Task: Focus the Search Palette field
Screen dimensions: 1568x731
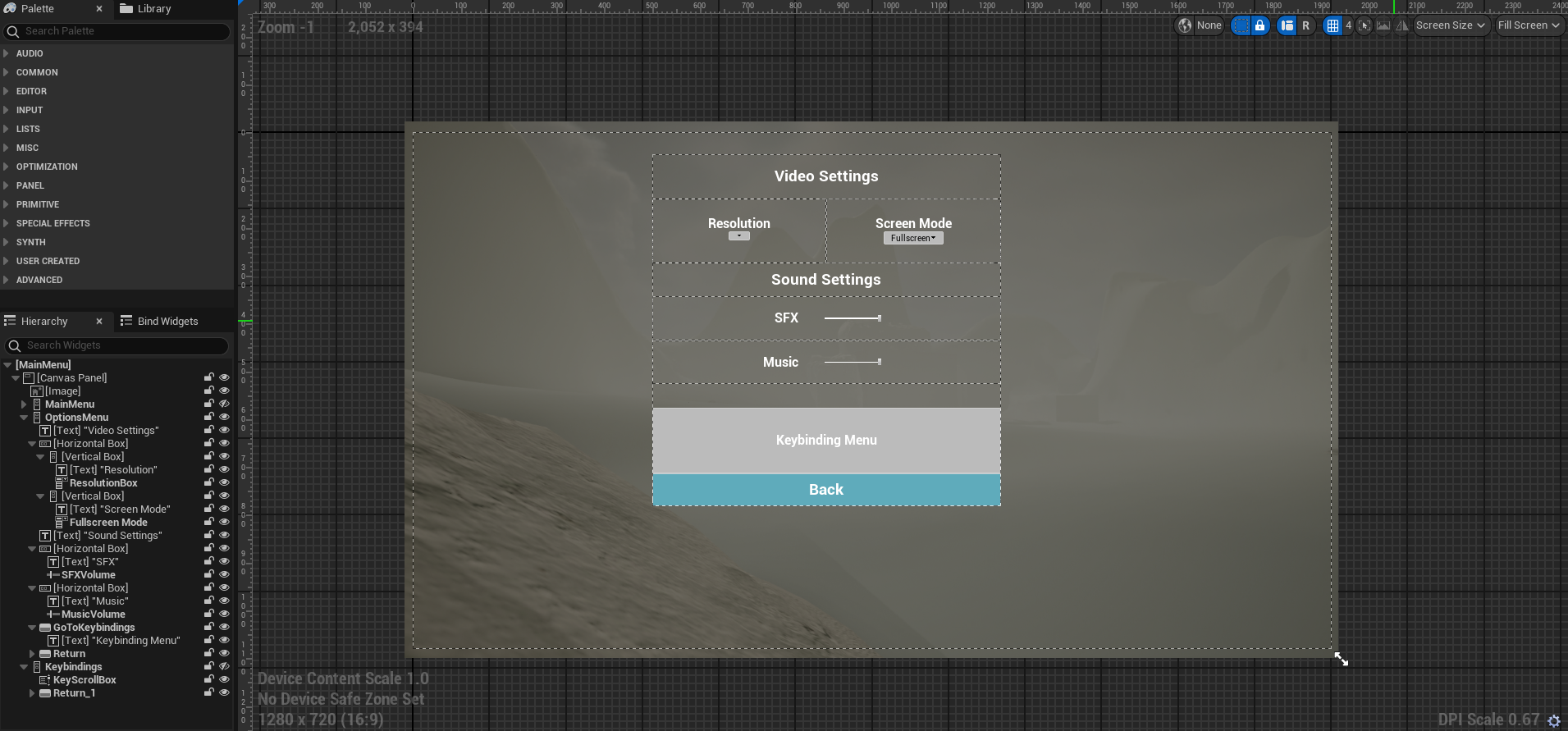Action: coord(117,31)
